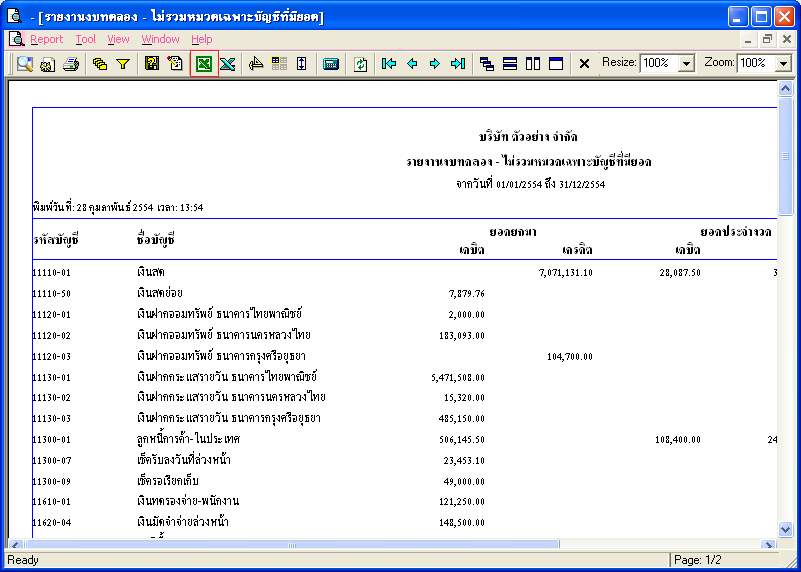Viewport: 801px width, 572px height.
Task: Click the calculator icon in toolbar
Action: tap(331, 64)
